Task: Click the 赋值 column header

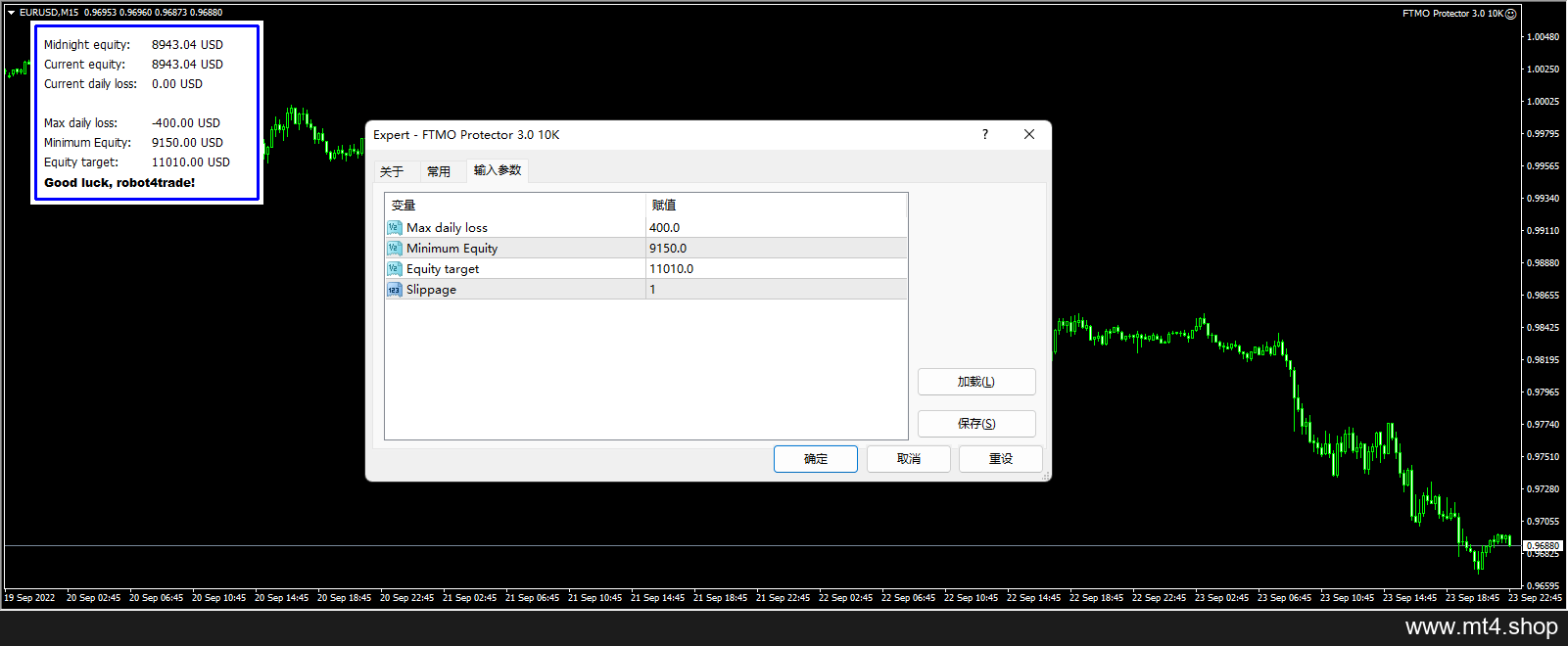Action: (x=777, y=206)
